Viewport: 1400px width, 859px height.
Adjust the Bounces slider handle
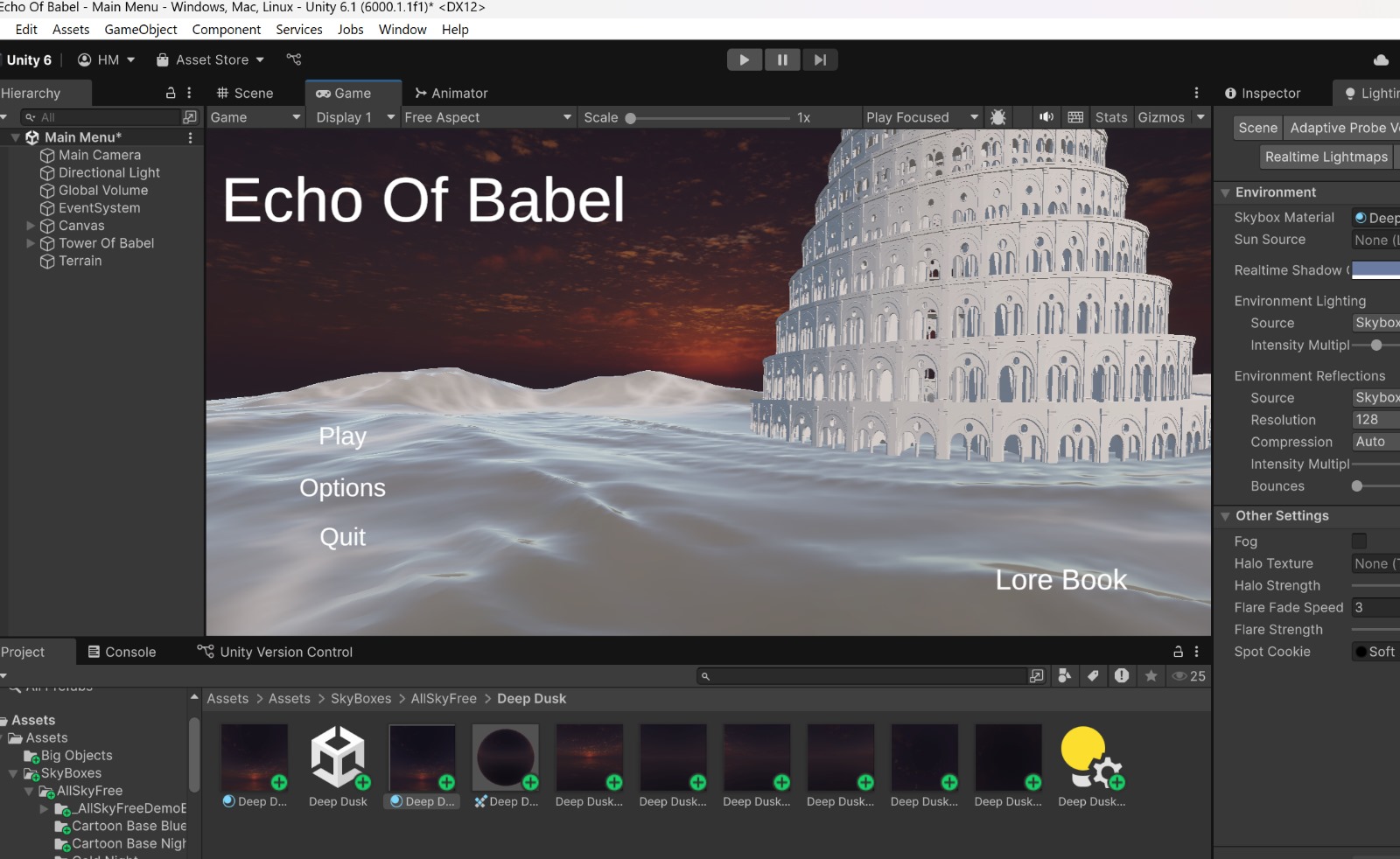click(1357, 486)
